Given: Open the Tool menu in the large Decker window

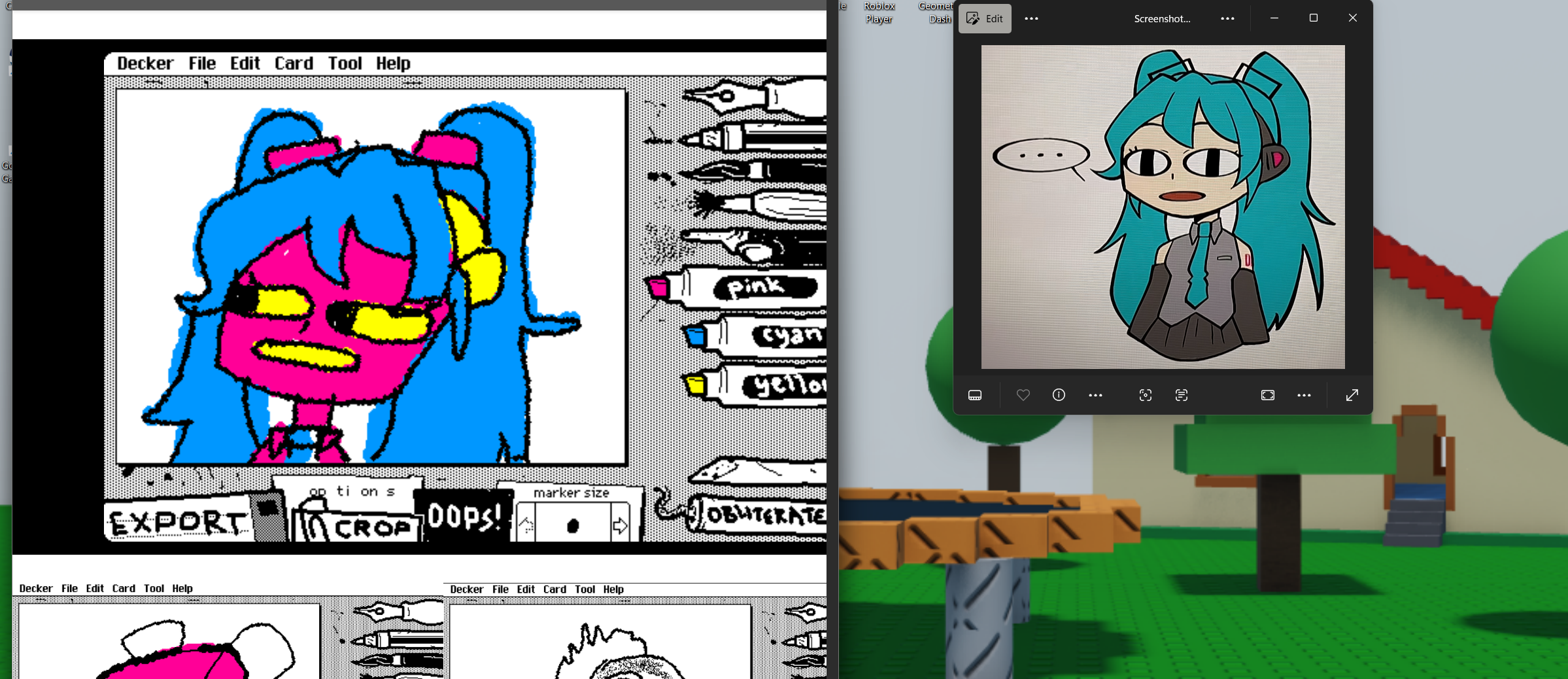Looking at the screenshot, I should [345, 63].
